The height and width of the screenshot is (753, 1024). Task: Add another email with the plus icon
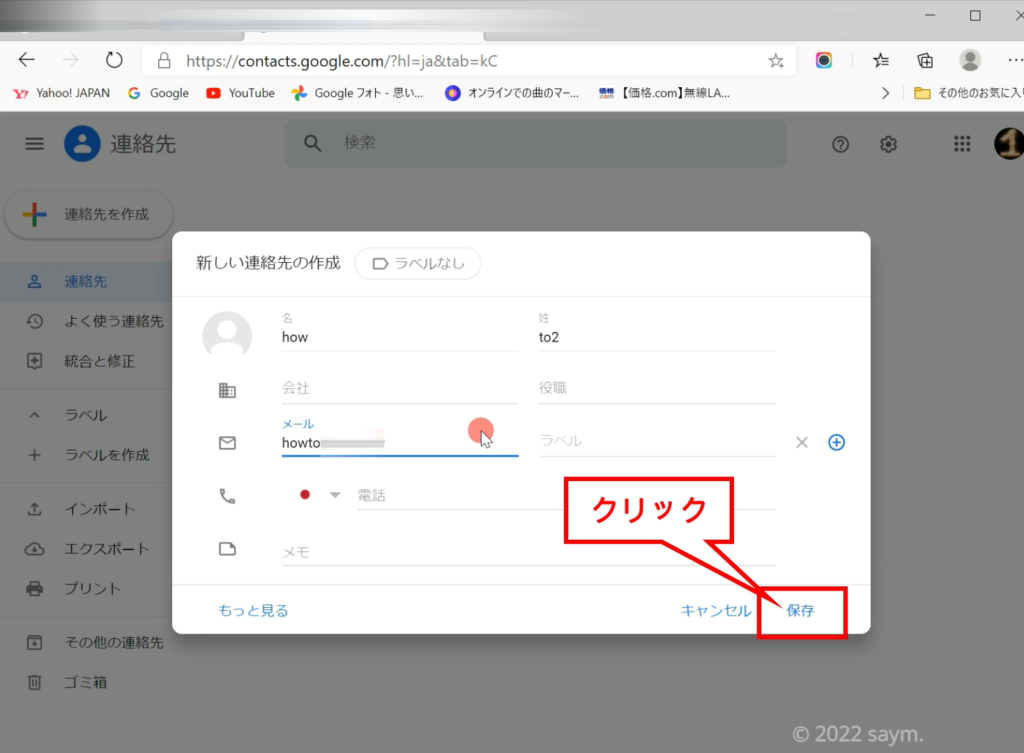click(x=837, y=442)
